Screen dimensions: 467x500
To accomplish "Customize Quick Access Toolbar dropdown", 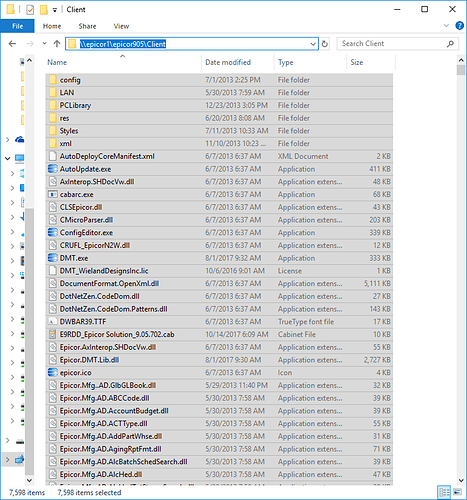I will (55, 10).
